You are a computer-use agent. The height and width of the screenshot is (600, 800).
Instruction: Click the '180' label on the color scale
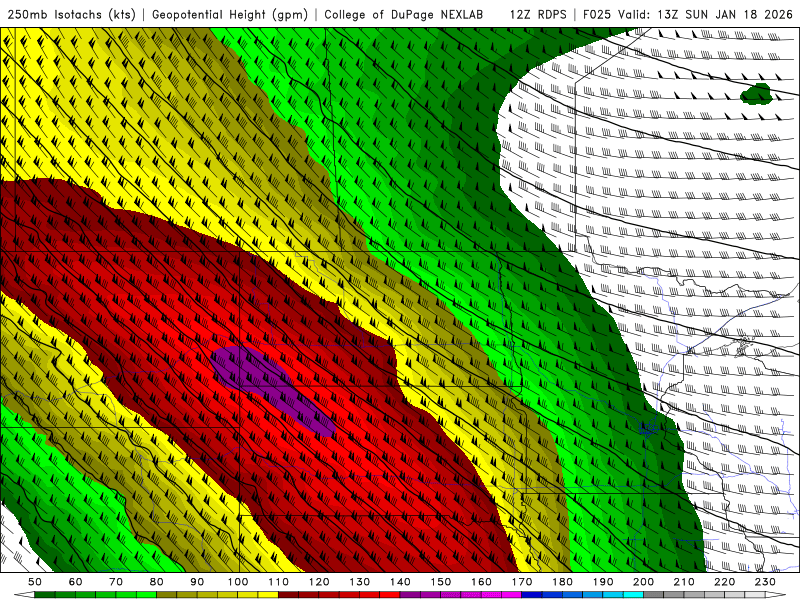coord(562,582)
